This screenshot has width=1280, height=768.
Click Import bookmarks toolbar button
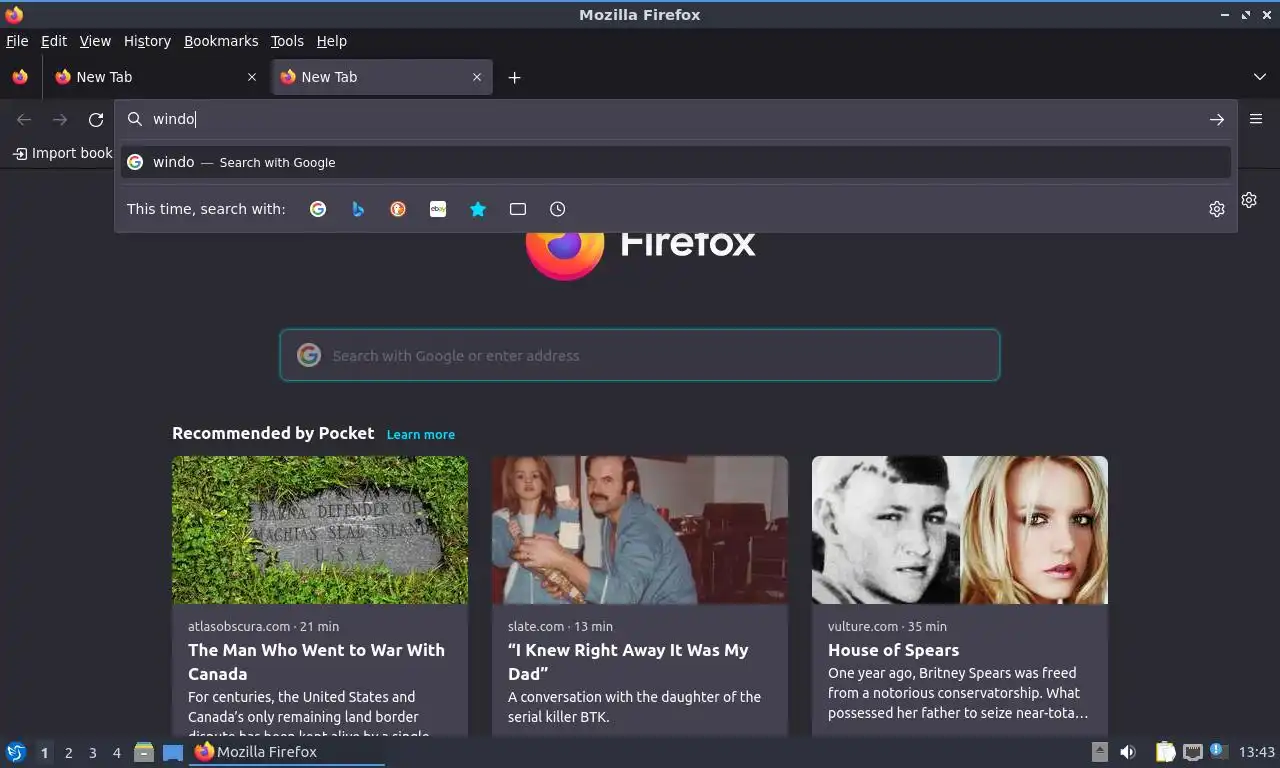(x=63, y=153)
